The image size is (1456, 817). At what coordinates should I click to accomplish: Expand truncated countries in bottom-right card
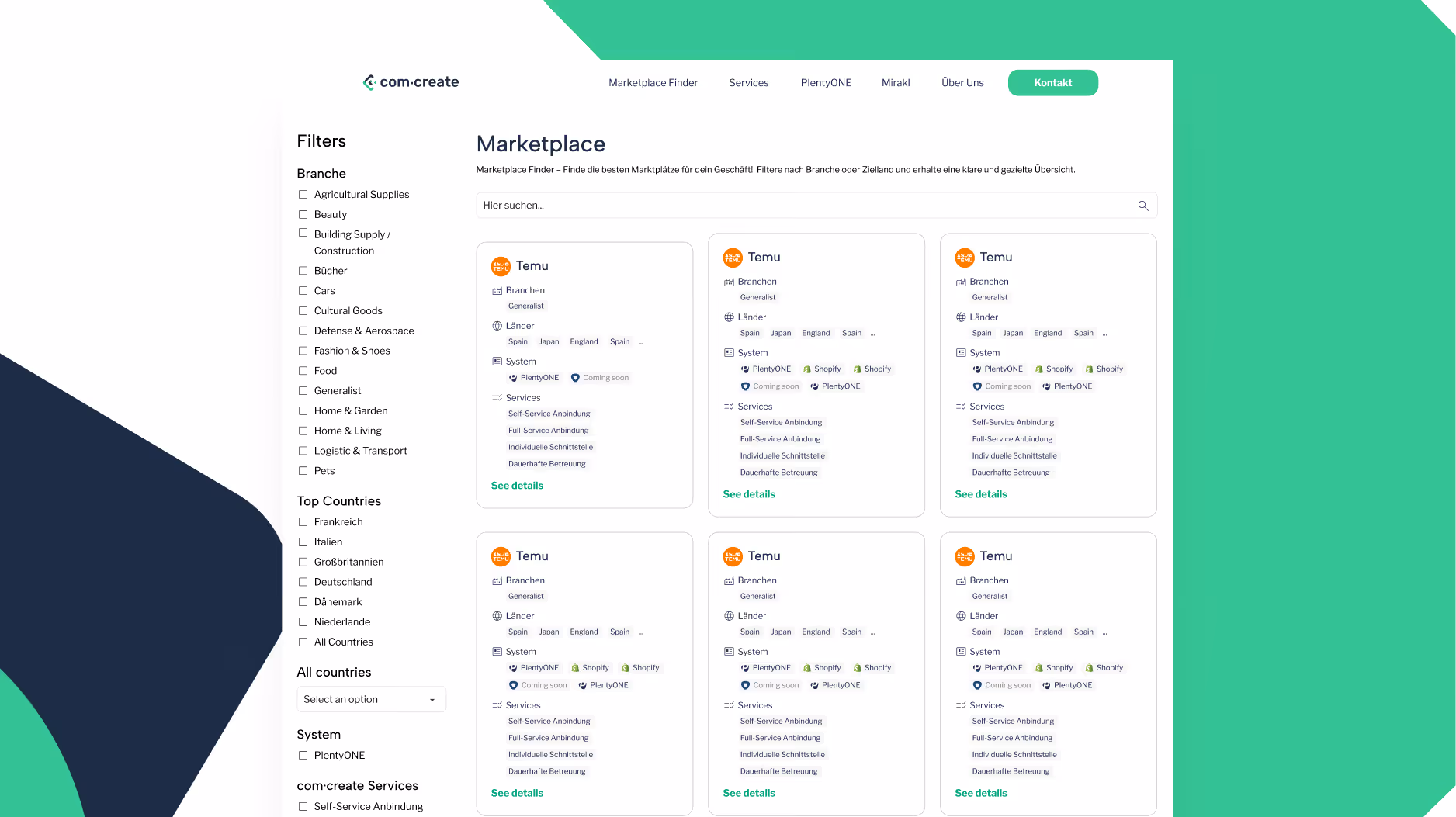coord(1104,632)
